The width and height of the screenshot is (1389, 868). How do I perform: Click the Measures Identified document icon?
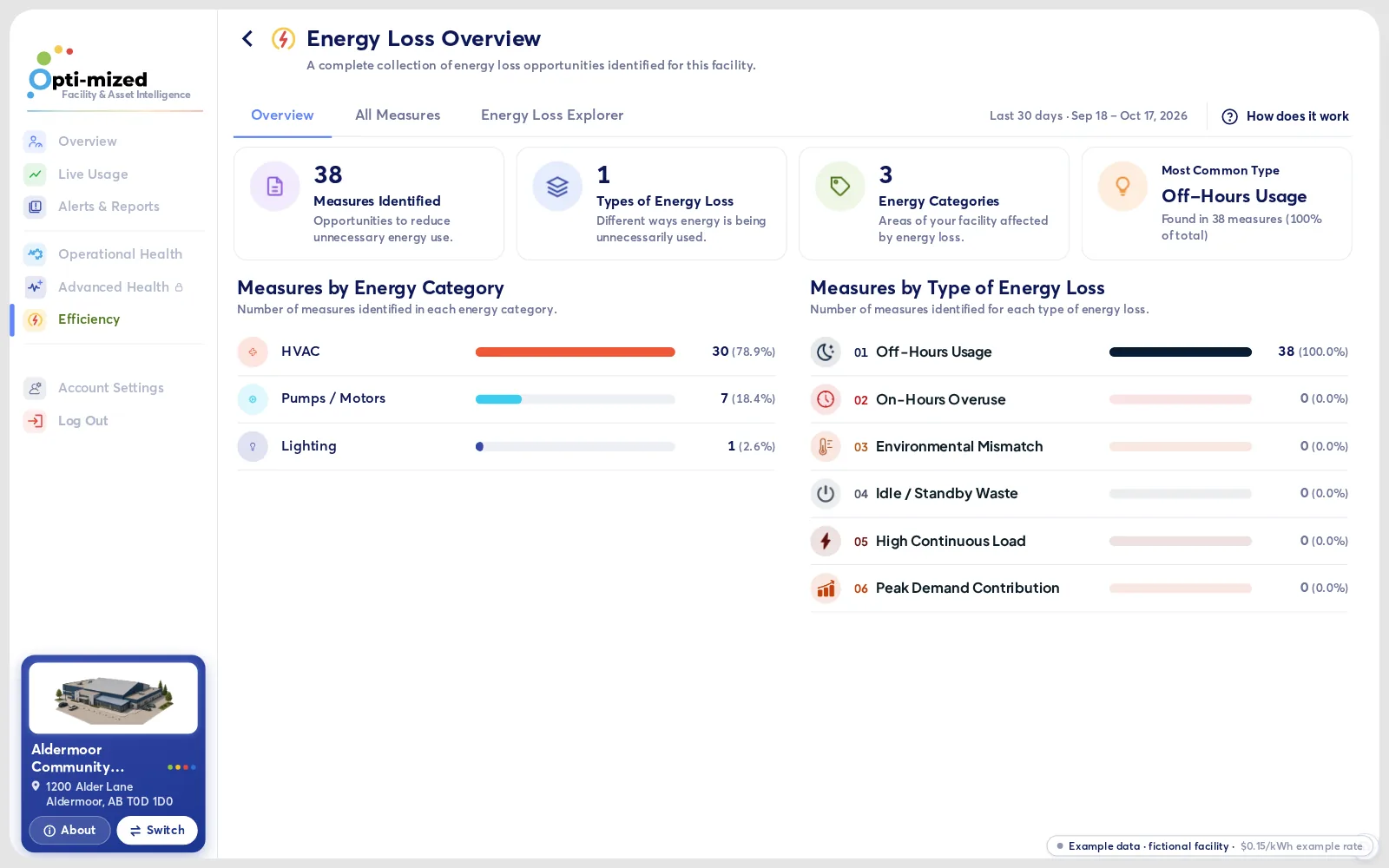tap(275, 186)
